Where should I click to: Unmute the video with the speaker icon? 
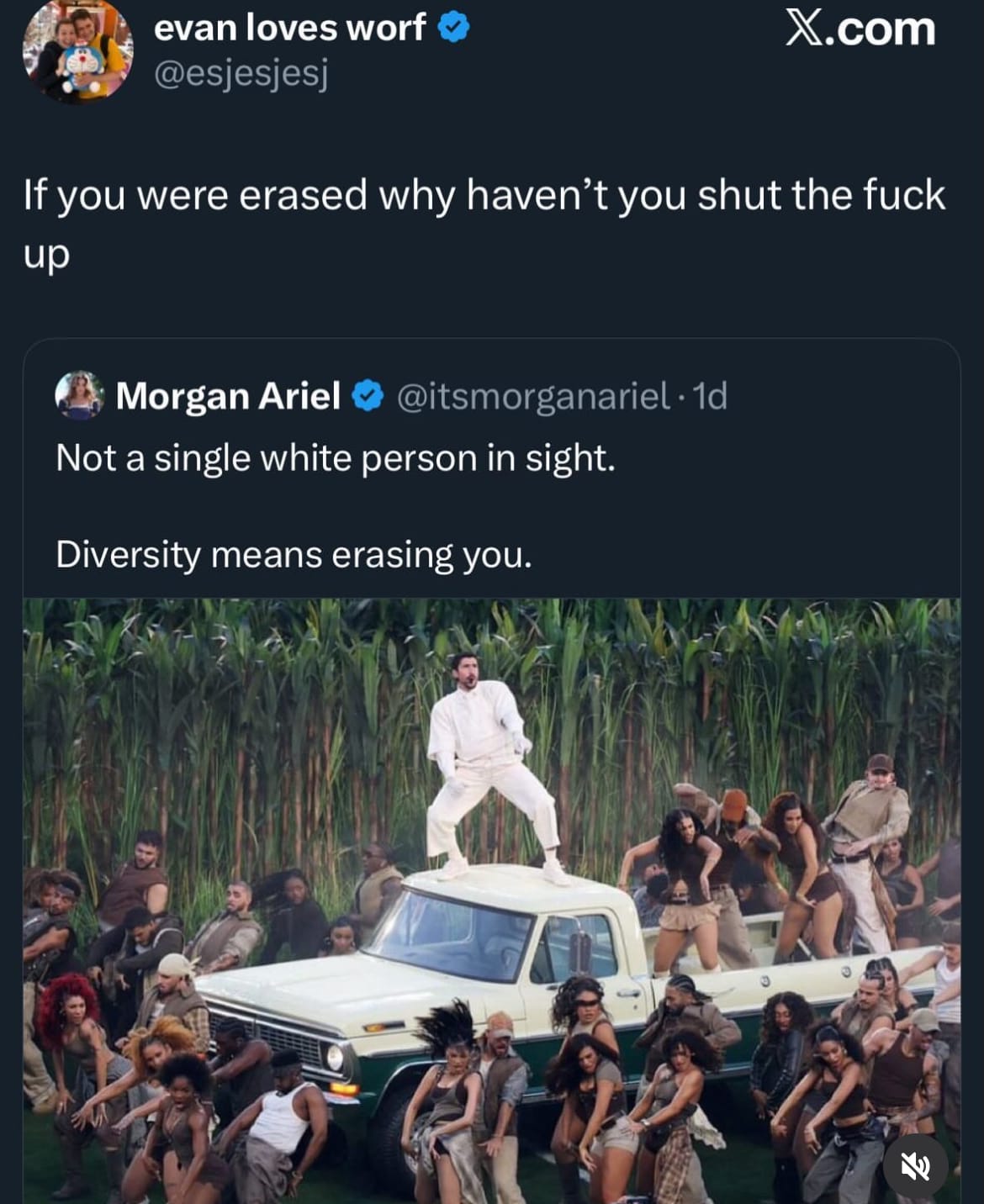tap(915, 1165)
